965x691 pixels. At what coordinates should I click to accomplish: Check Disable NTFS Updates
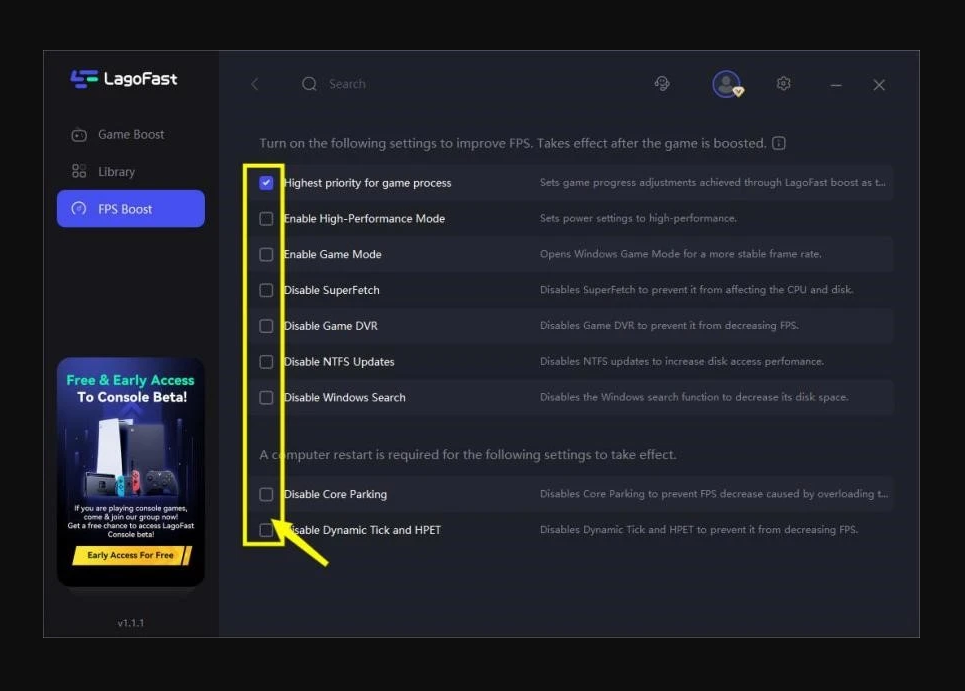[x=266, y=362]
